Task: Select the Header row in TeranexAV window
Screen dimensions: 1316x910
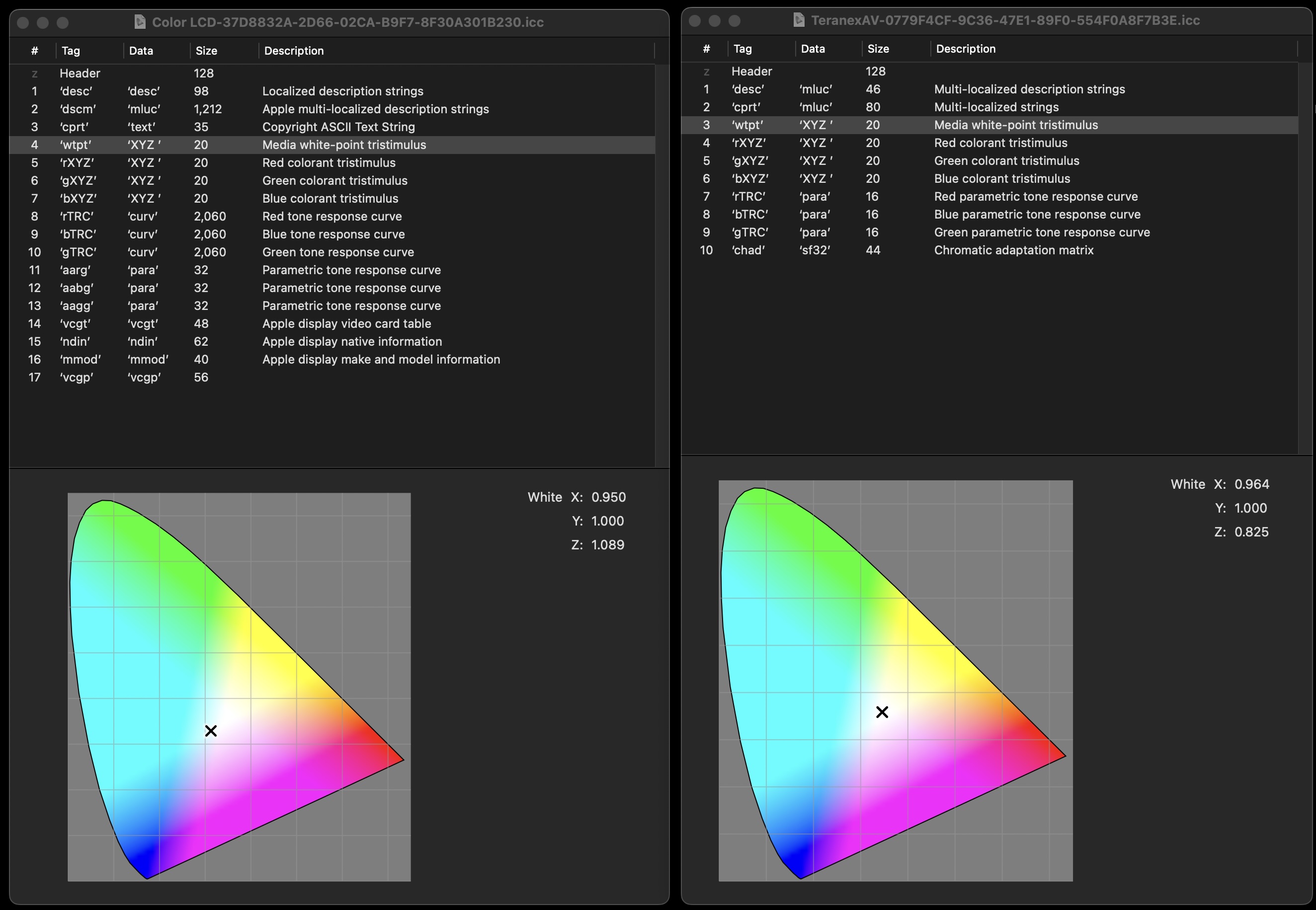Action: click(989, 71)
